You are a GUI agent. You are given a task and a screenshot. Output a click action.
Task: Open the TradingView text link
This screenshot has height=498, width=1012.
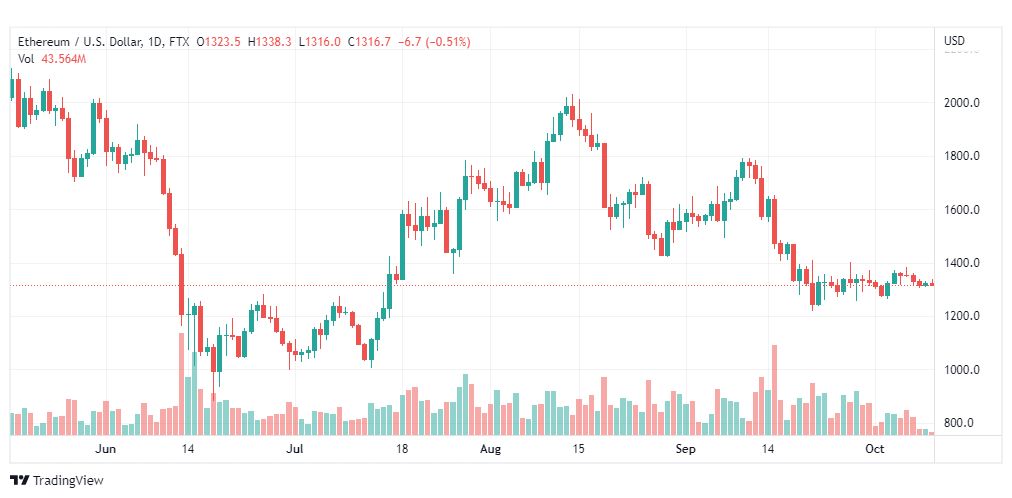[68, 481]
